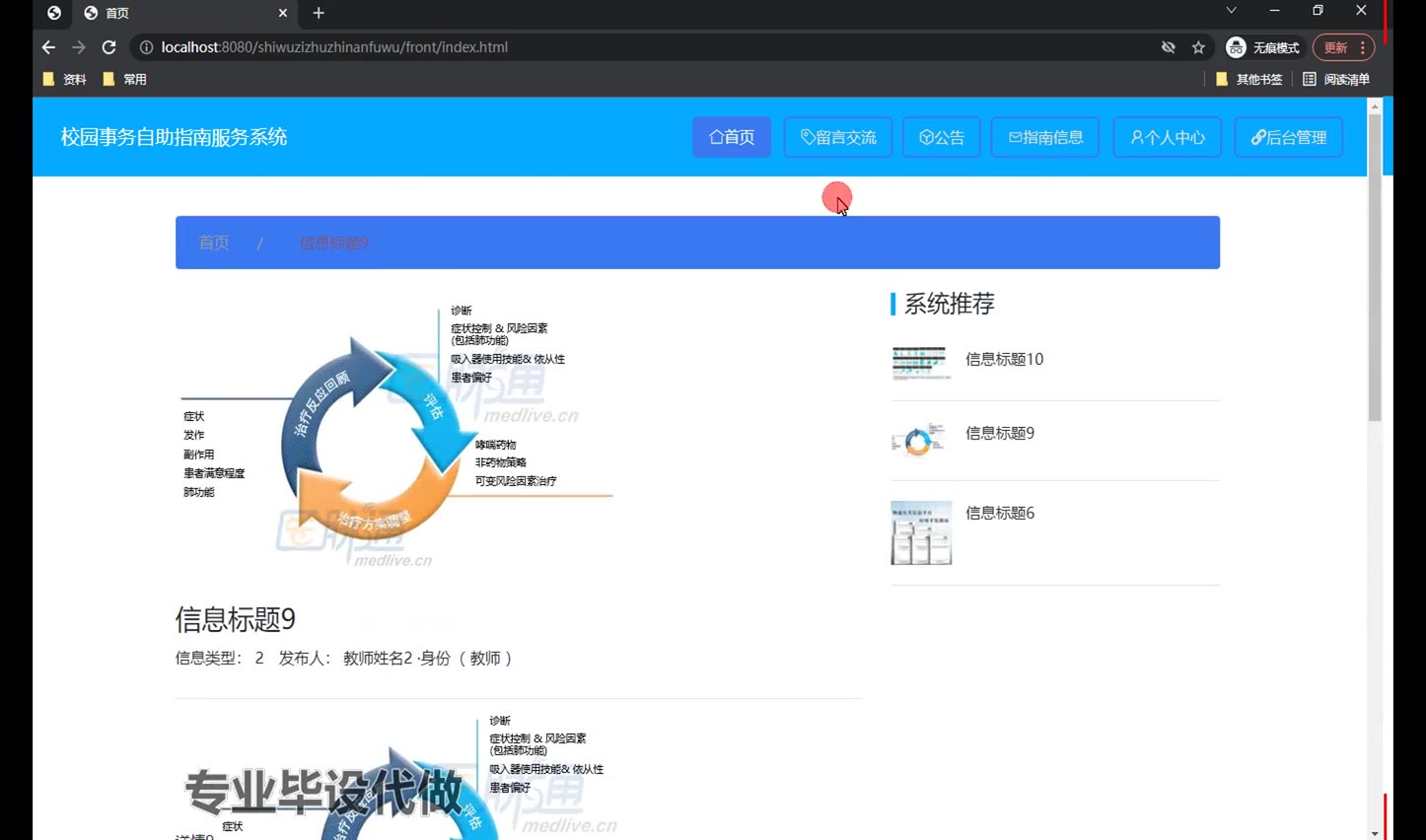1426x840 pixels.
Task: Click the 信息标题6 thumbnail image
Action: click(x=921, y=532)
